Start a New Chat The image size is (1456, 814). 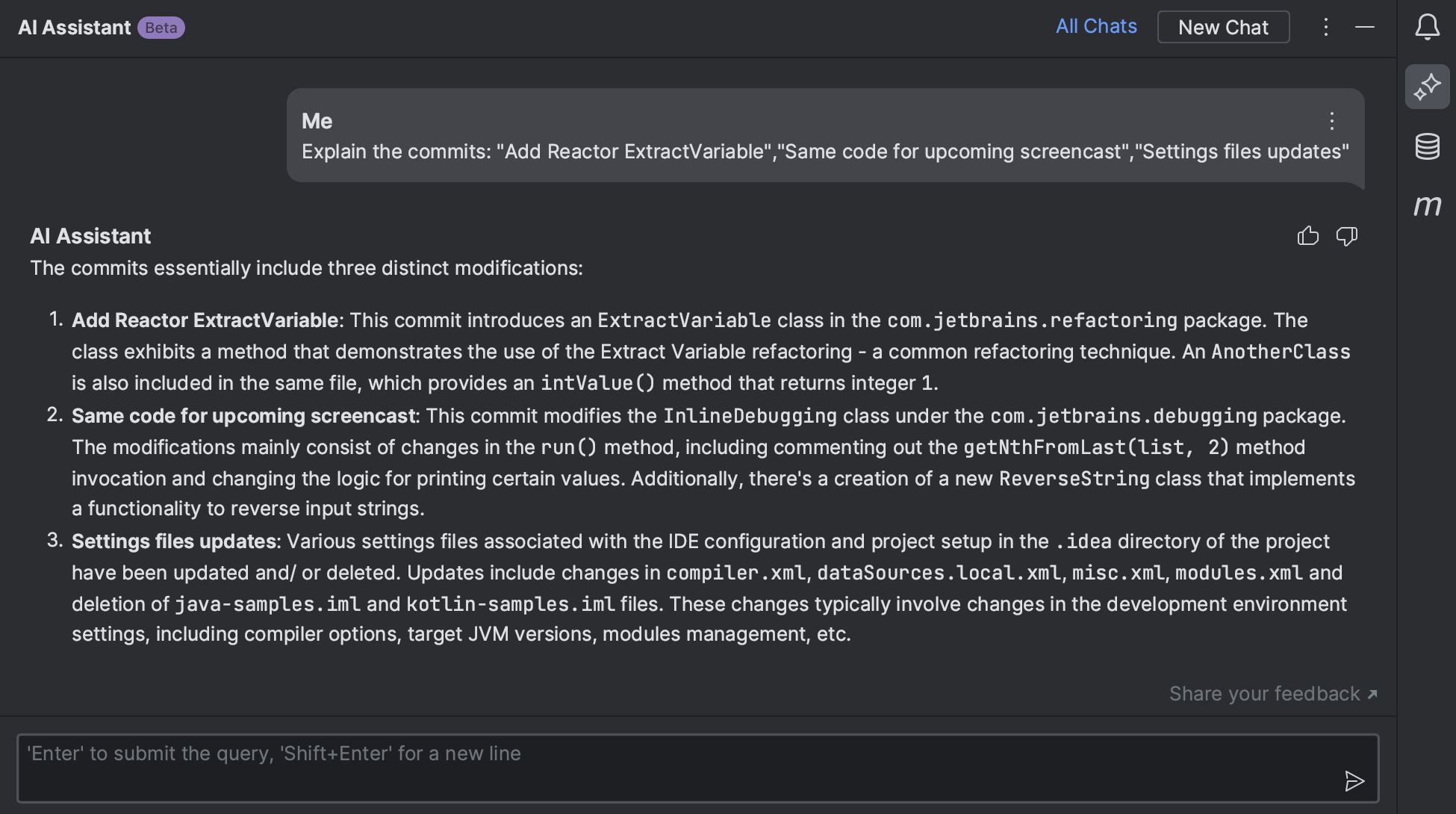(1223, 27)
